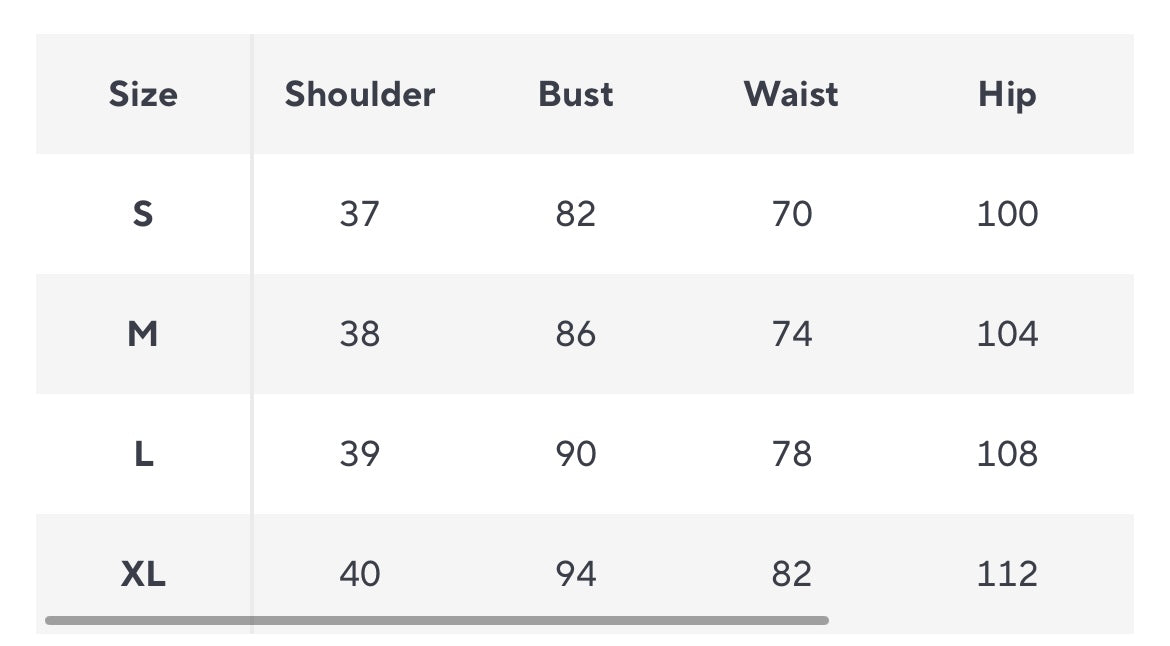Select the bust value 82 for size S
Viewport: 1170px width, 646px height.
576,214
